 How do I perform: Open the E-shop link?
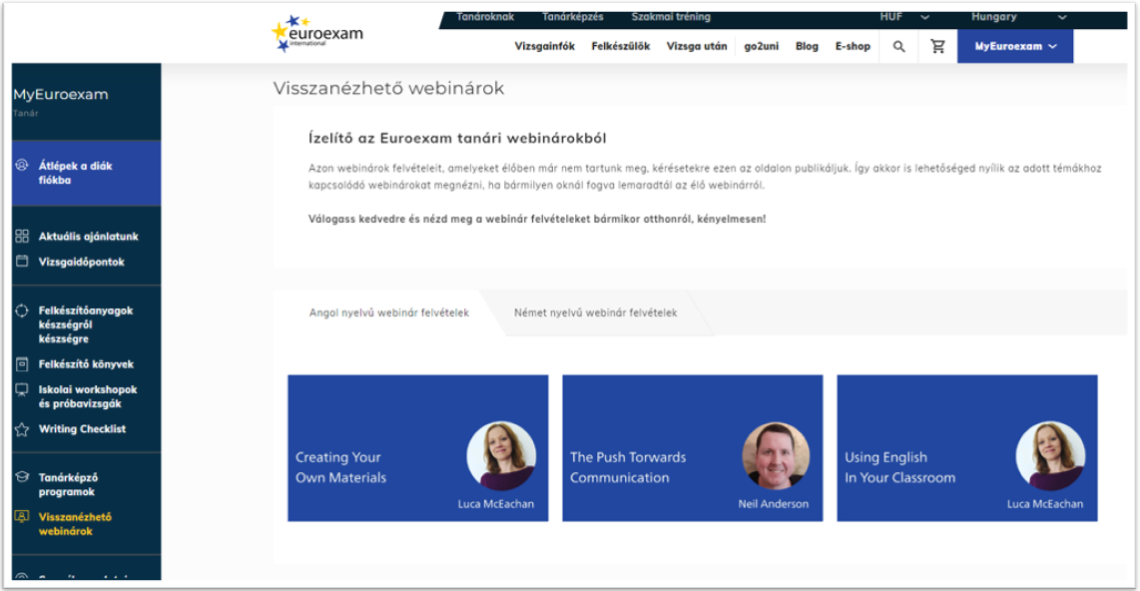point(853,47)
